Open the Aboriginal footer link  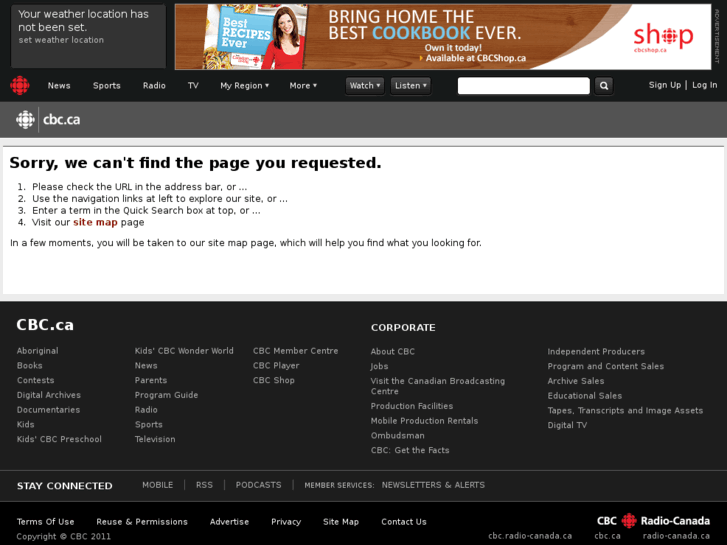coord(38,351)
